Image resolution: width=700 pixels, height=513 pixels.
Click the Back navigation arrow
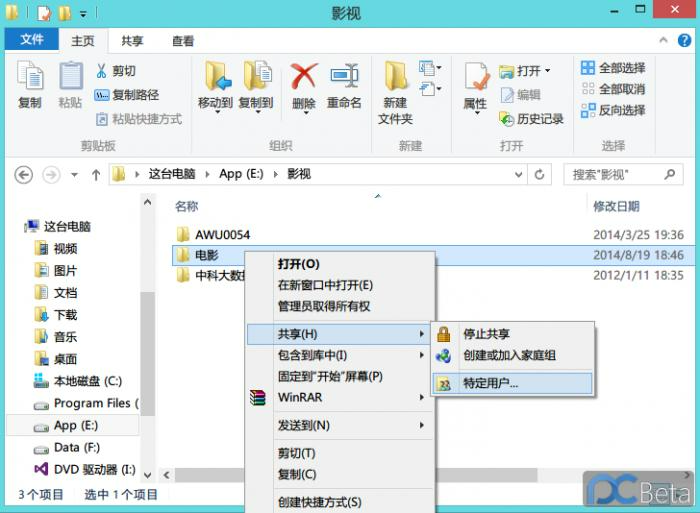click(x=24, y=175)
